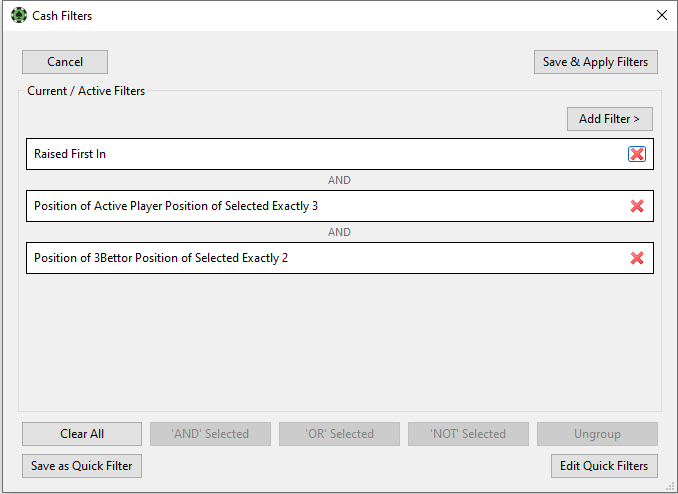
Task: Click the Ungroup button
Action: click(x=597, y=434)
